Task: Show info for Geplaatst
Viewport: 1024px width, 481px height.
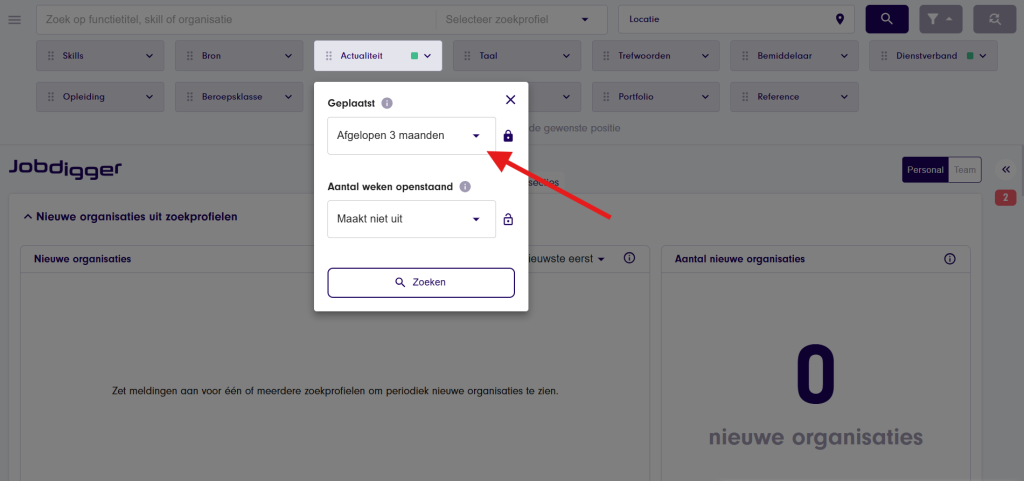Action: click(x=387, y=103)
